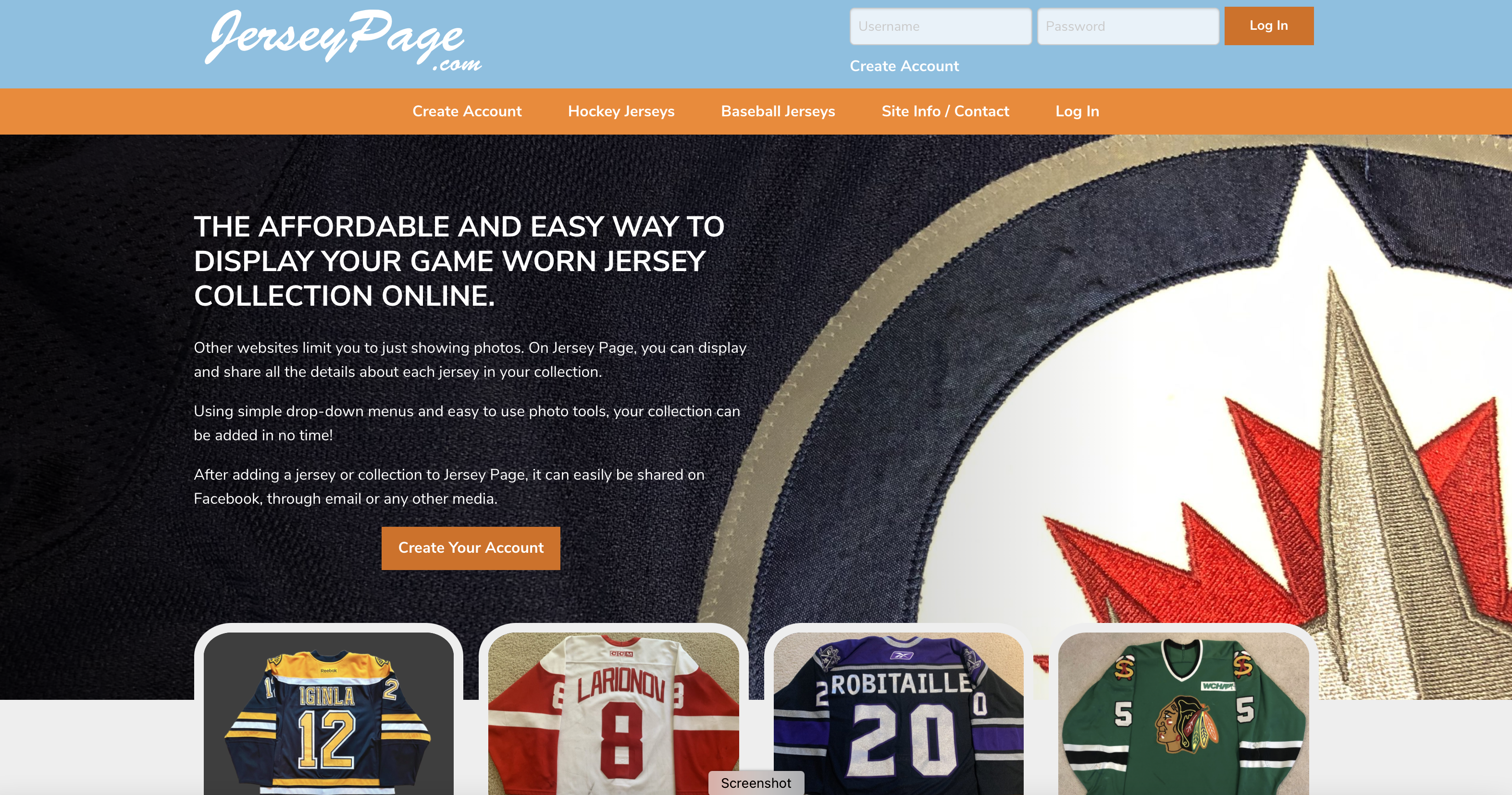Select Log In in the navigation bar
The width and height of the screenshot is (1512, 795).
pos(1077,111)
